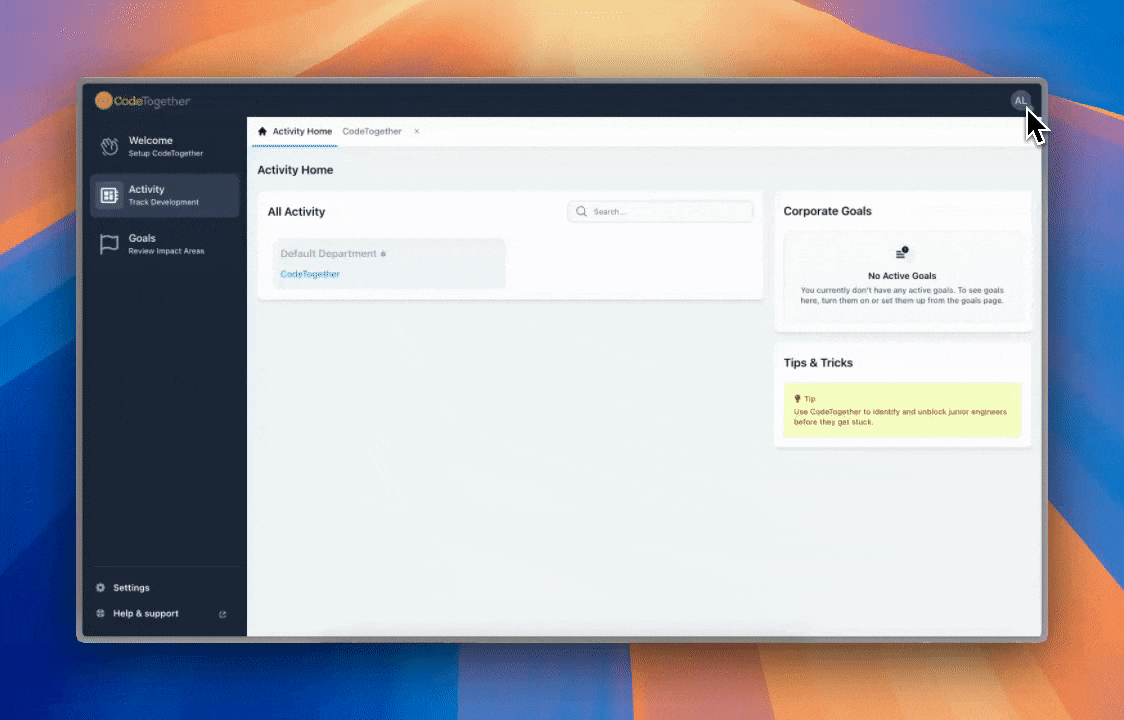The width and height of the screenshot is (1124, 720).
Task: Click the "All Activity" heading
Action: pos(296,212)
